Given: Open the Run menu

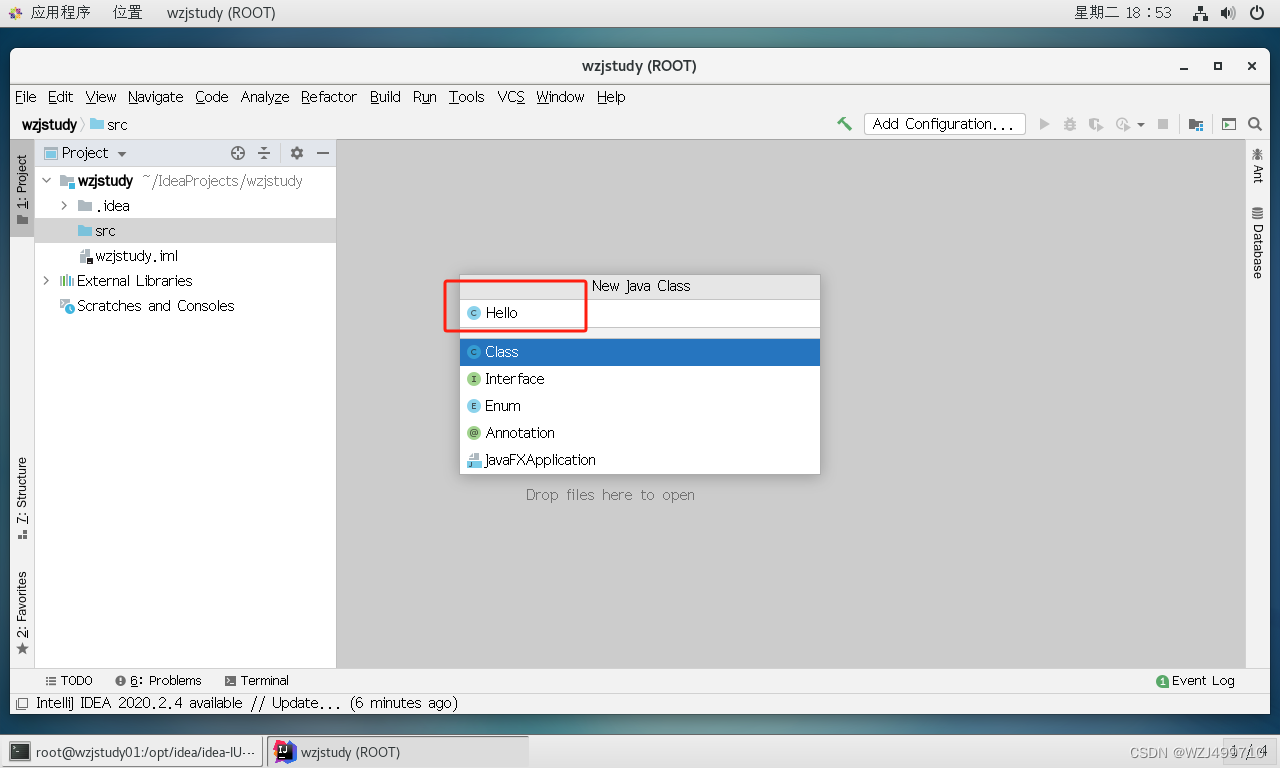Looking at the screenshot, I should [x=425, y=97].
